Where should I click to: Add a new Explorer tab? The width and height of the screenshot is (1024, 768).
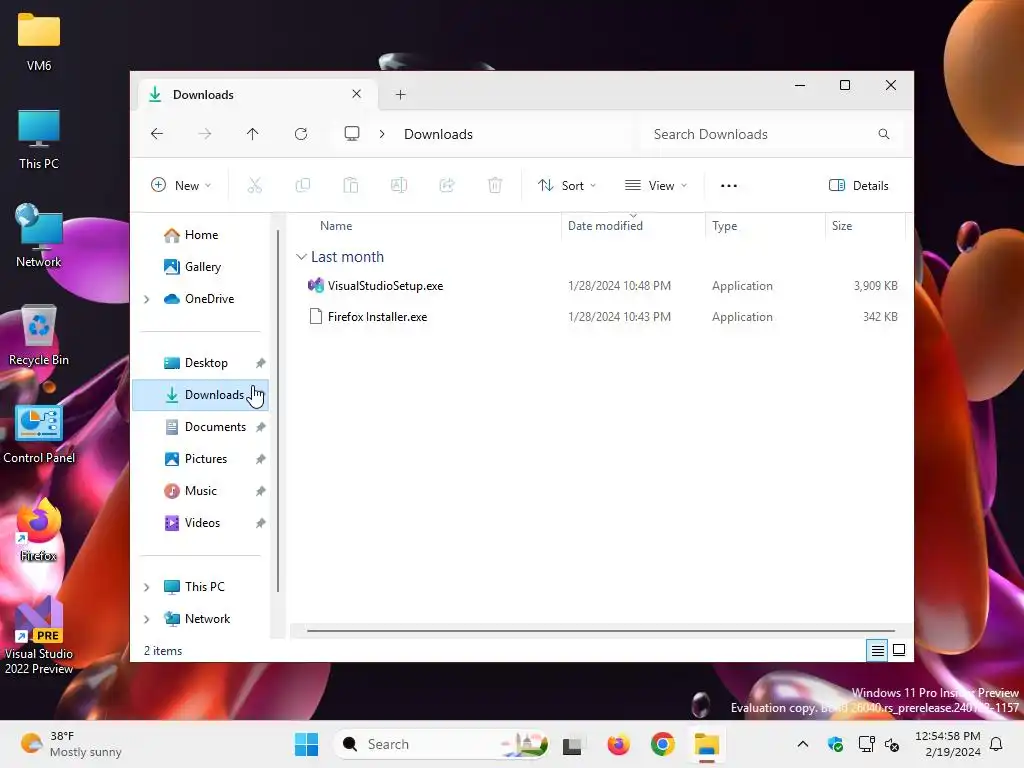coord(401,95)
